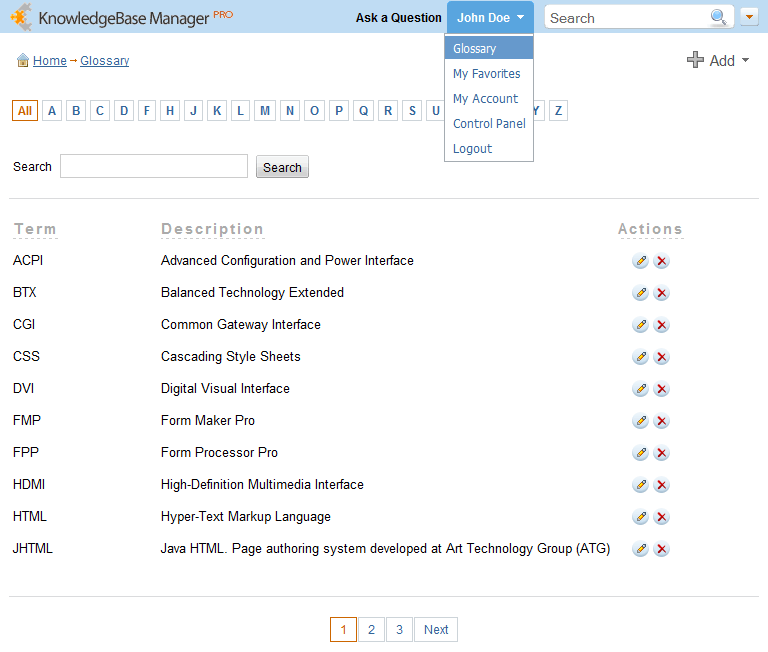Collapse the John Doe user menu
Screen dimensions: 768x652
click(x=490, y=18)
